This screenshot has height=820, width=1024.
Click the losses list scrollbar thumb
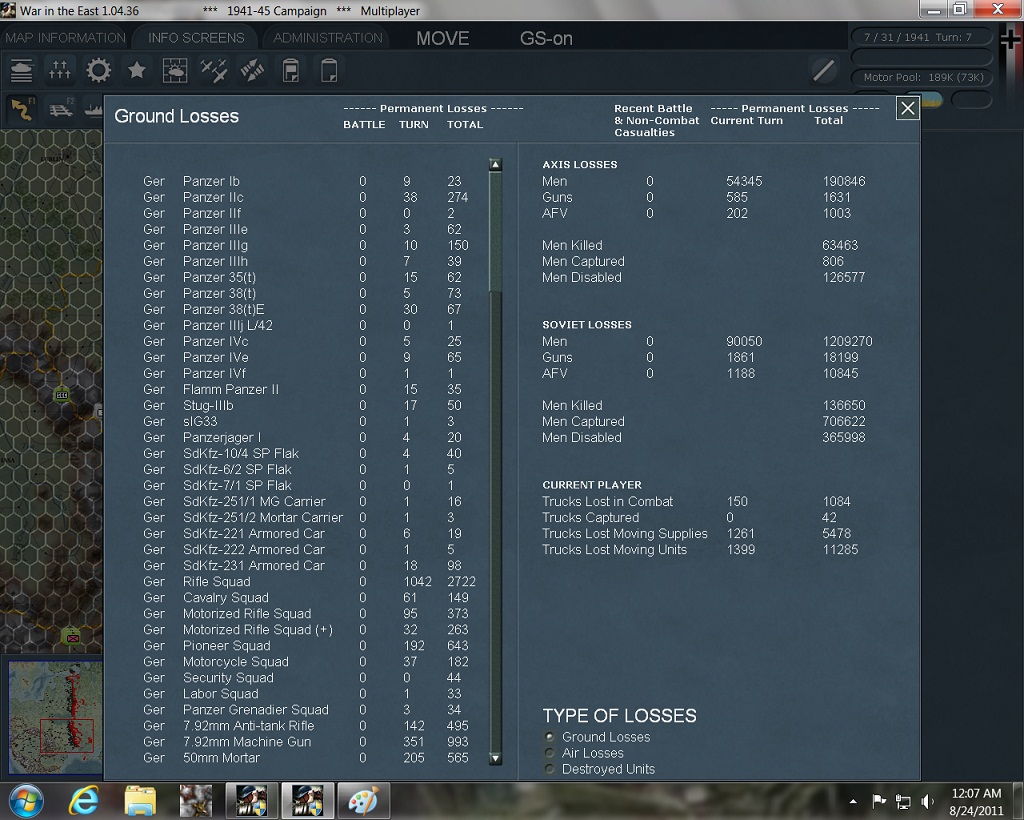click(x=496, y=232)
